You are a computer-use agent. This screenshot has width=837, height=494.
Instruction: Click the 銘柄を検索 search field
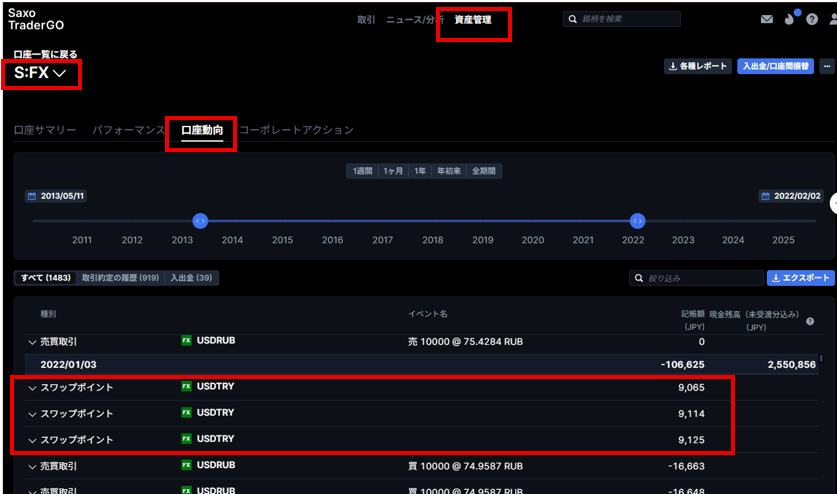tap(622, 19)
